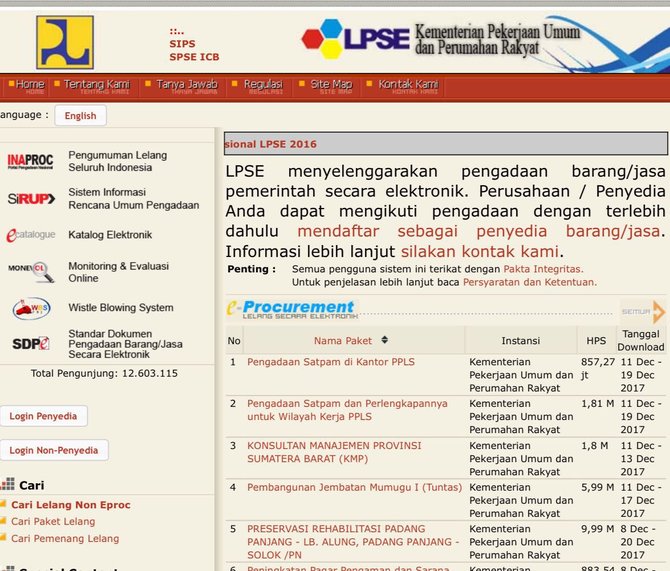
Task: Open the Tanya Jawab menu
Action: point(182,85)
